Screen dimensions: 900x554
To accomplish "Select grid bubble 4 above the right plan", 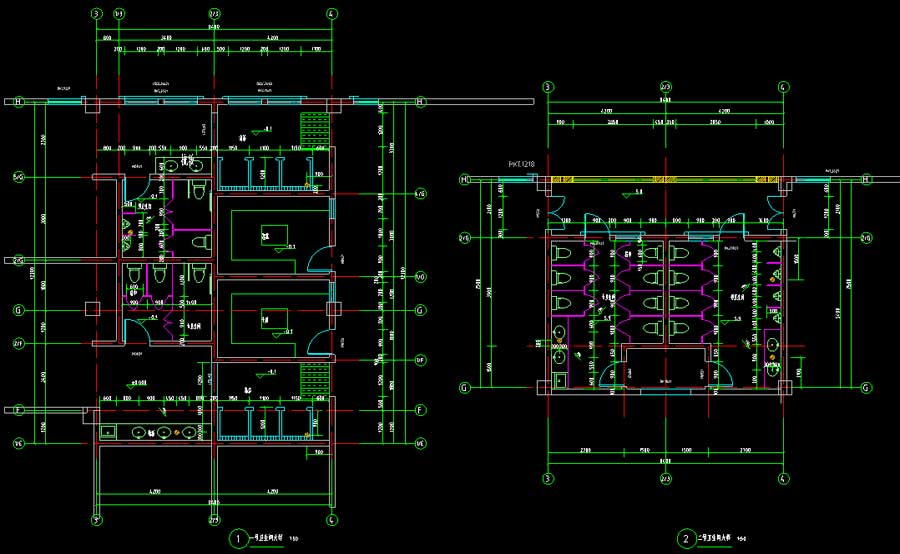I will pos(783,87).
